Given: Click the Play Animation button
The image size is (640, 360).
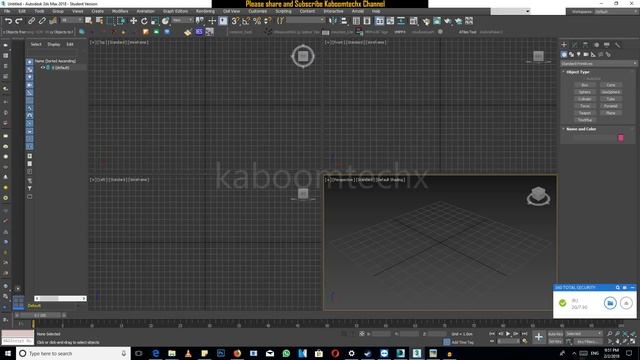Looking at the screenshot, I should coord(508,334).
